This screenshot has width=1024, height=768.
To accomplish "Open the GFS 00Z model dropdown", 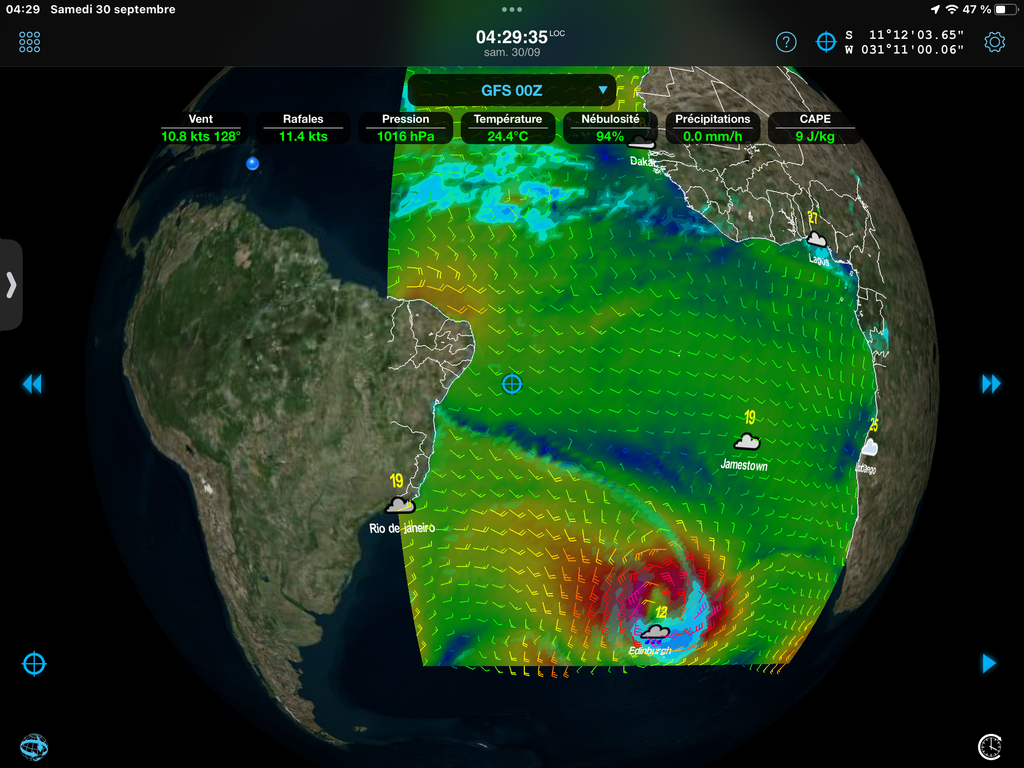I will click(512, 90).
